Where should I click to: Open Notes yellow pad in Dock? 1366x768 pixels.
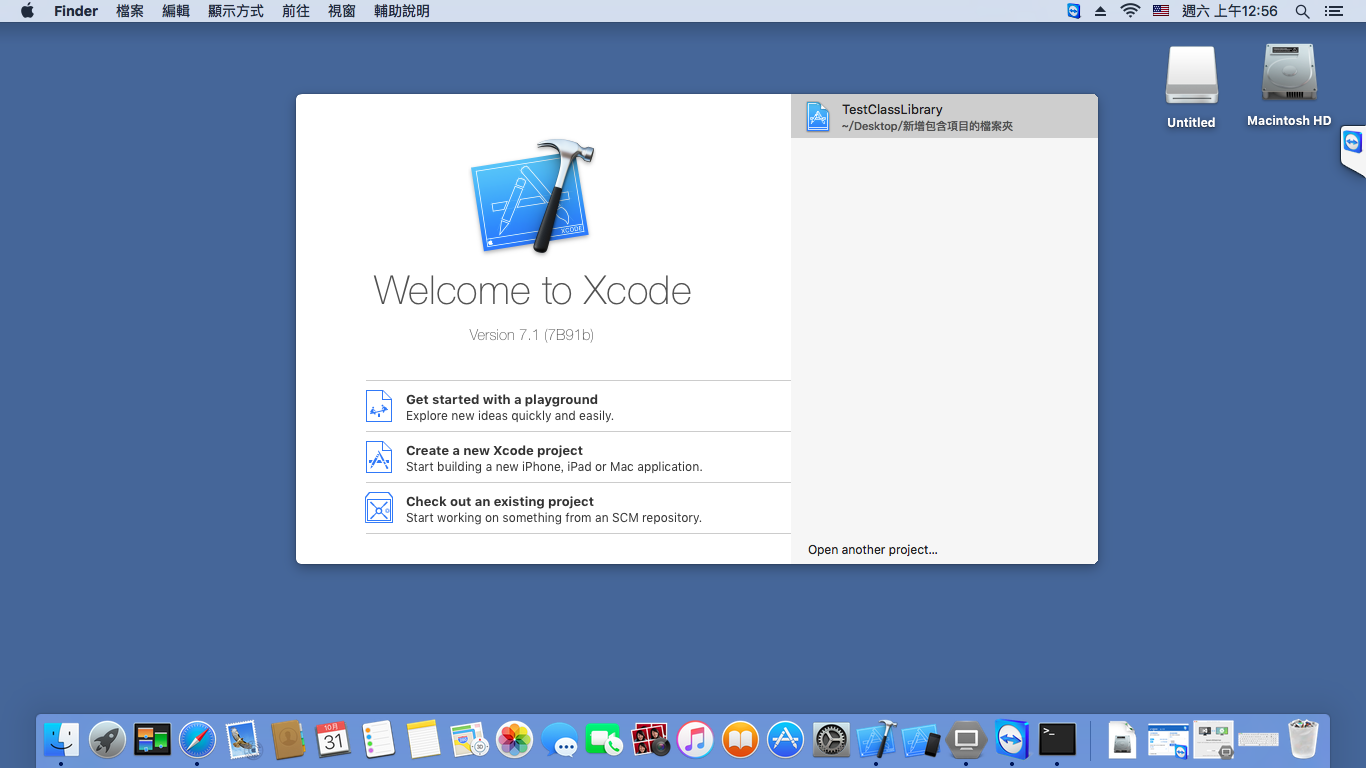pos(424,740)
